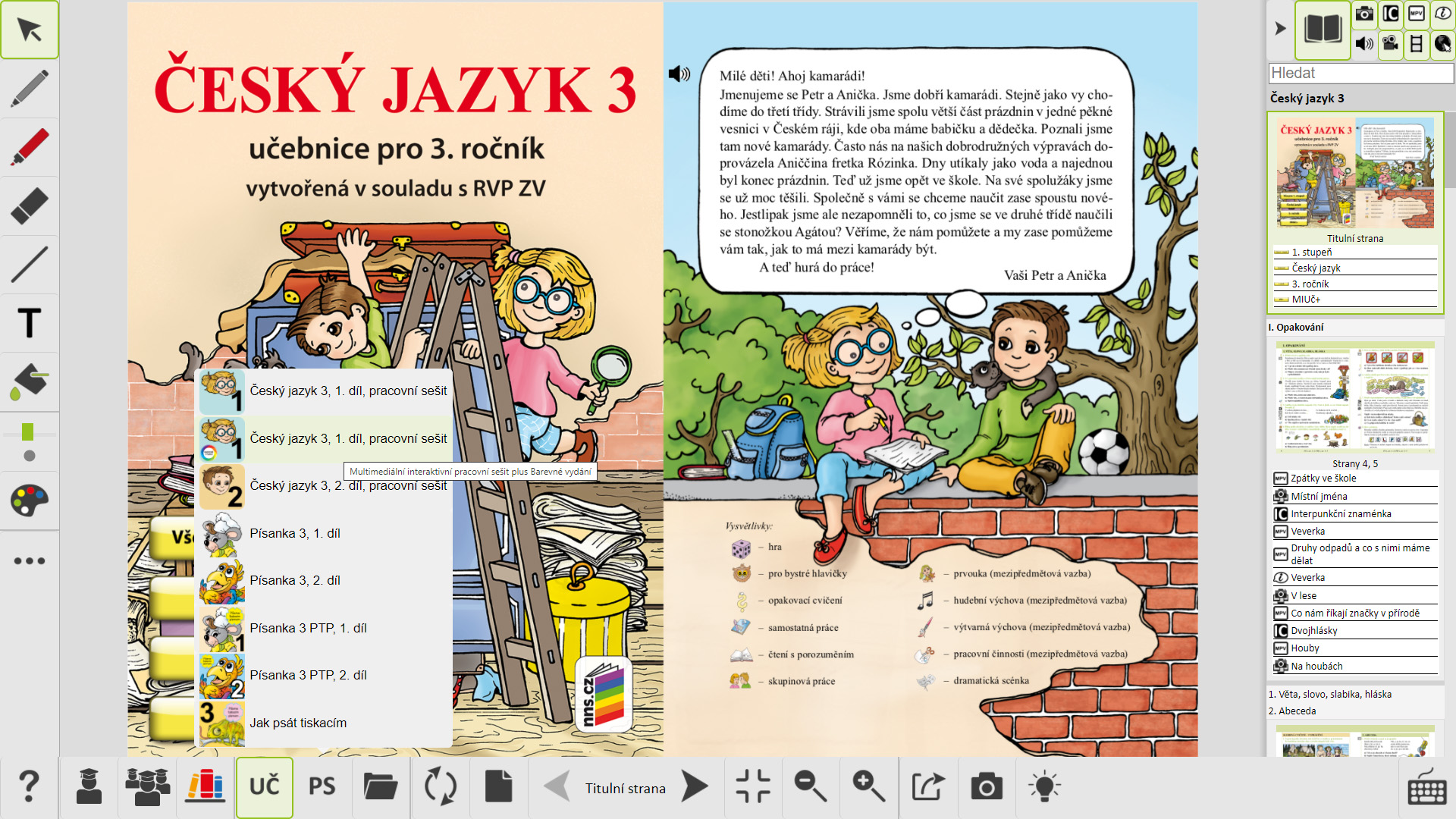Filter by video camera icon
The width and height of the screenshot is (1456, 819).
[x=1391, y=43]
